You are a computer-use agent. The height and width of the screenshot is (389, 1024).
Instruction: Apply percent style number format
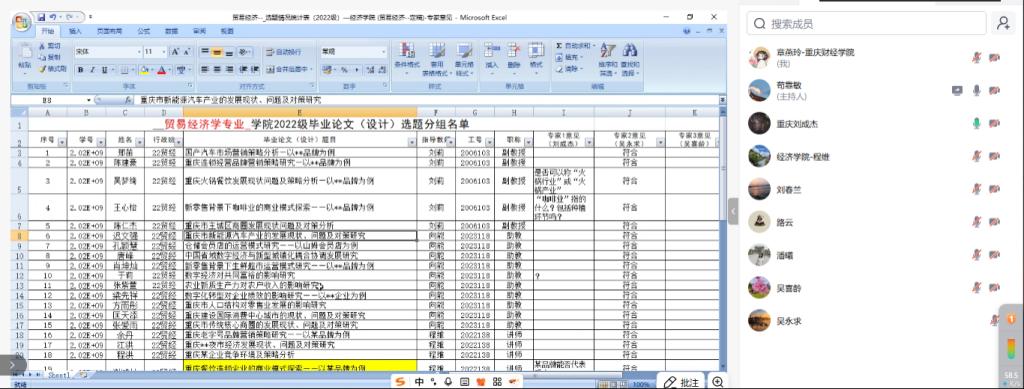tap(345, 70)
